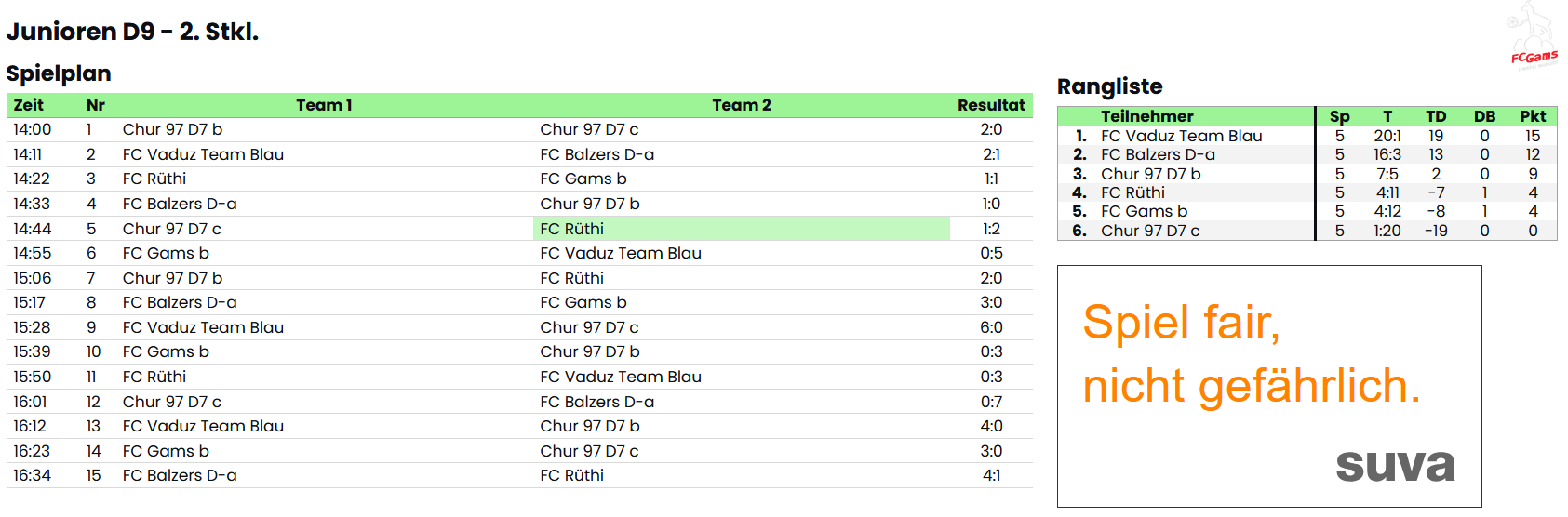Click the 14:00 match time

[x=33, y=129]
